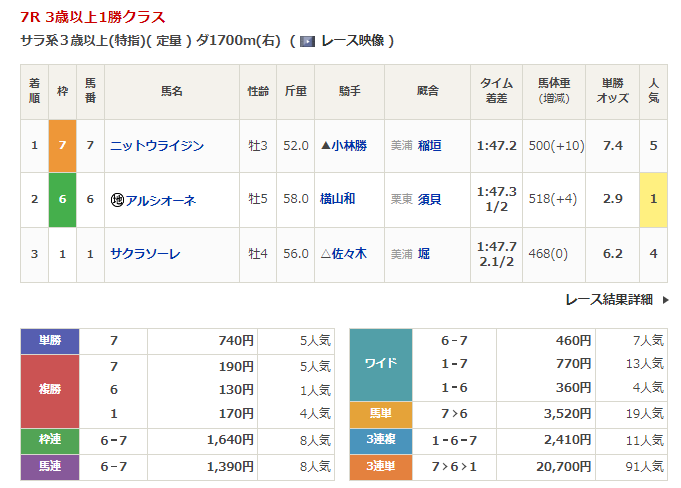This screenshot has height=488, width=681.
Task: Open horse ニットウライジン's page
Action: 157,146
